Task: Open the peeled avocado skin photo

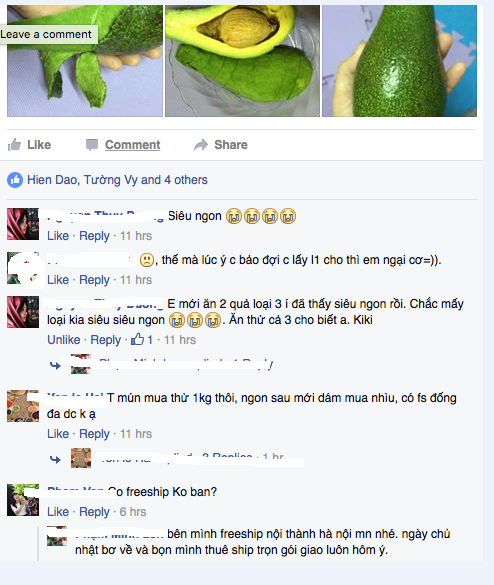Action: point(85,60)
